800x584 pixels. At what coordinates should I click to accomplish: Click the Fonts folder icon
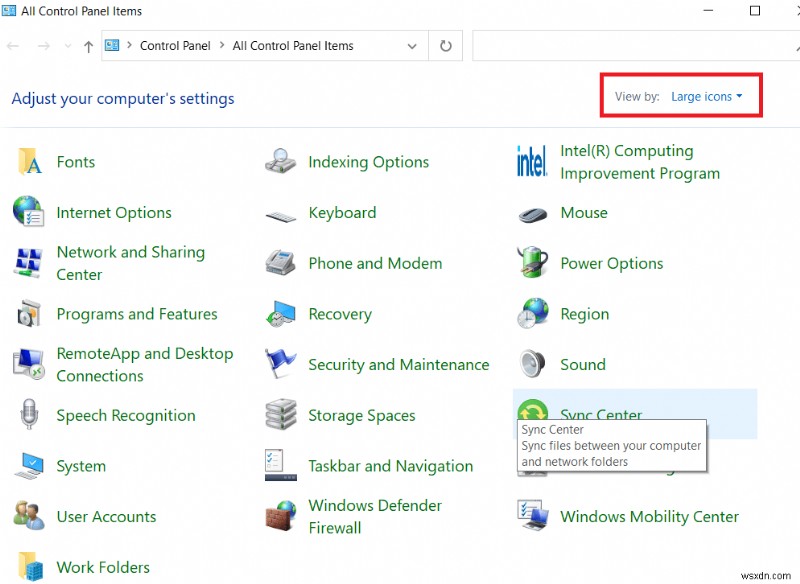(29, 162)
